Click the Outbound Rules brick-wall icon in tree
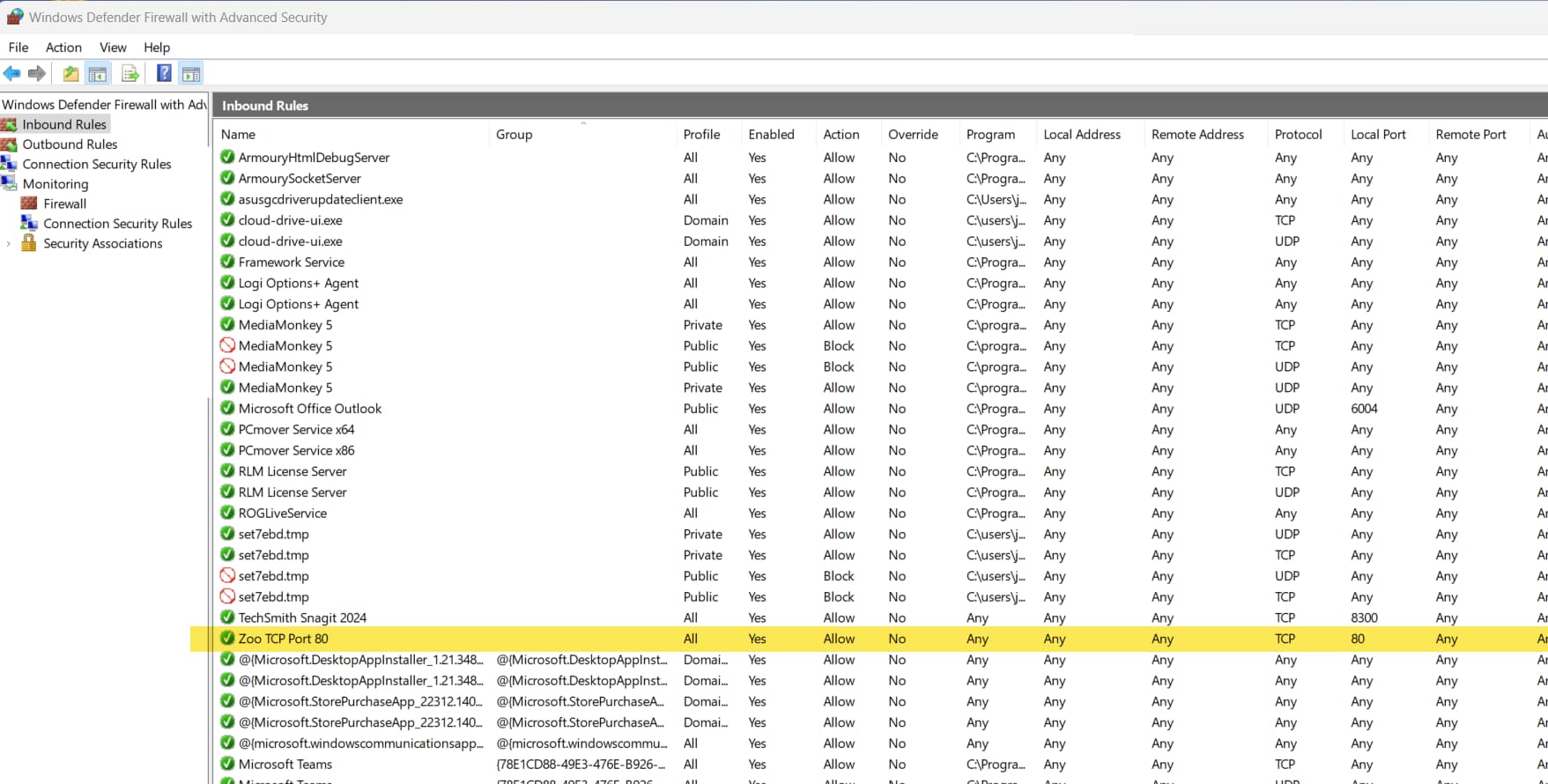The height and width of the screenshot is (784, 1548). [9, 144]
